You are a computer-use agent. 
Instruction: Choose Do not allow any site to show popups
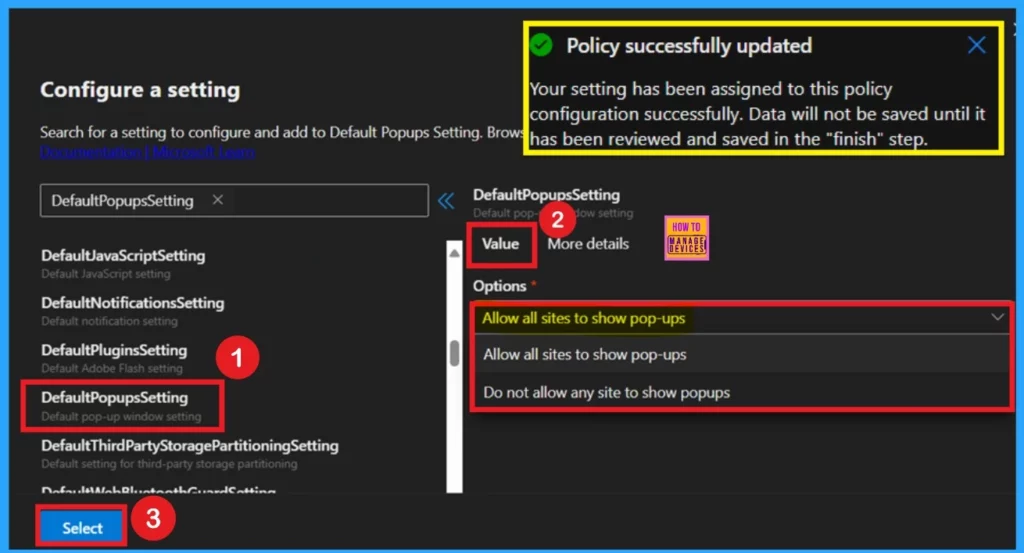tap(742, 392)
